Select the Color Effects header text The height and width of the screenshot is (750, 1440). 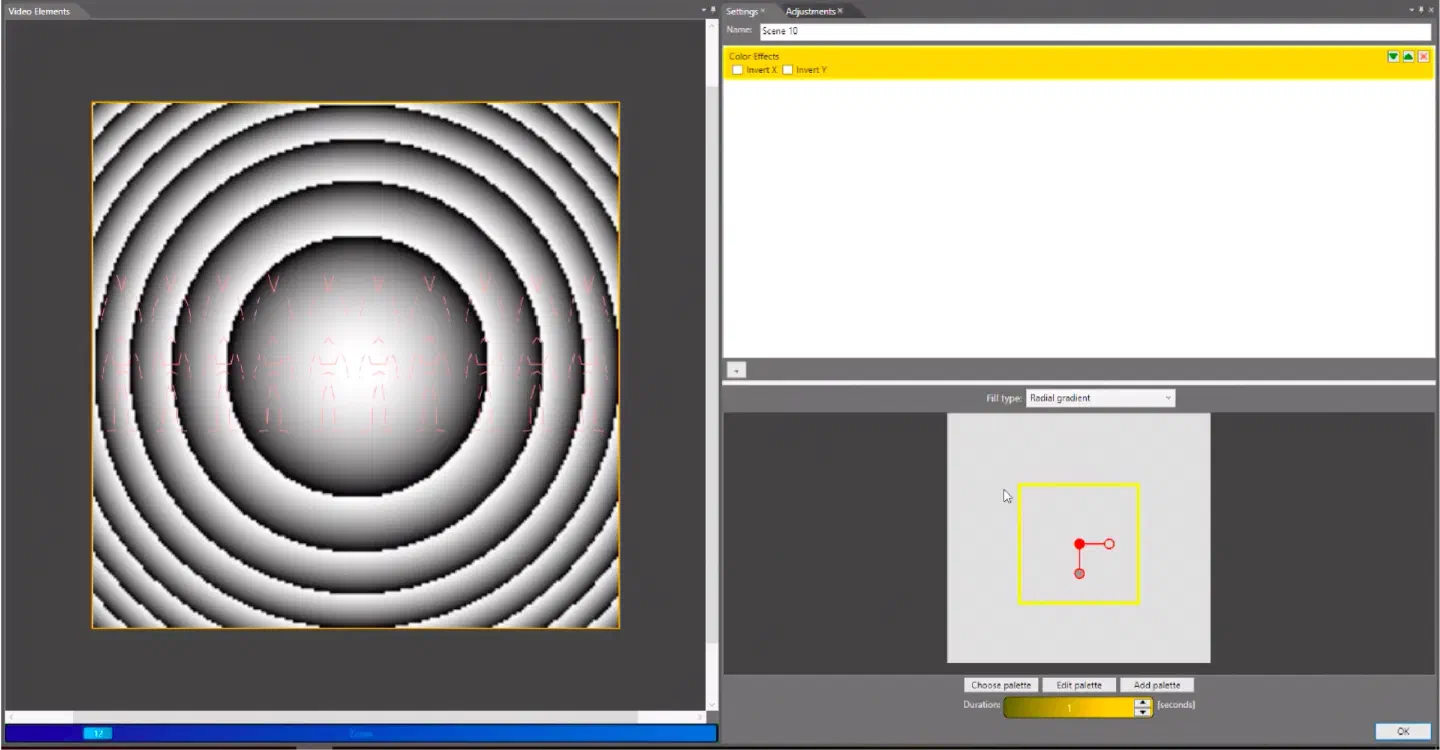pos(754,57)
